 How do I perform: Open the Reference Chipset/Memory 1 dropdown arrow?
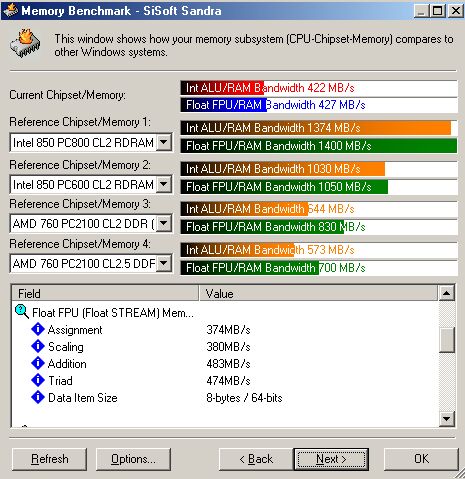click(x=164, y=143)
